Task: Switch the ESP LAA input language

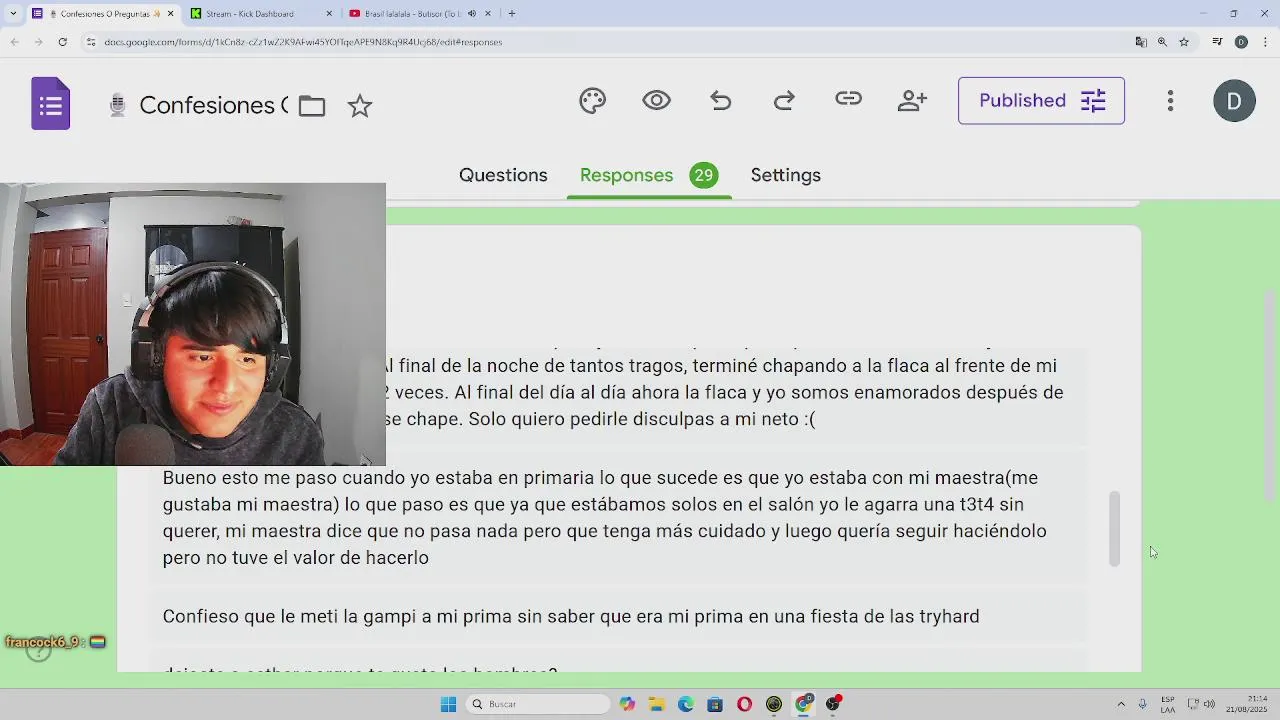Action: 1168,704
